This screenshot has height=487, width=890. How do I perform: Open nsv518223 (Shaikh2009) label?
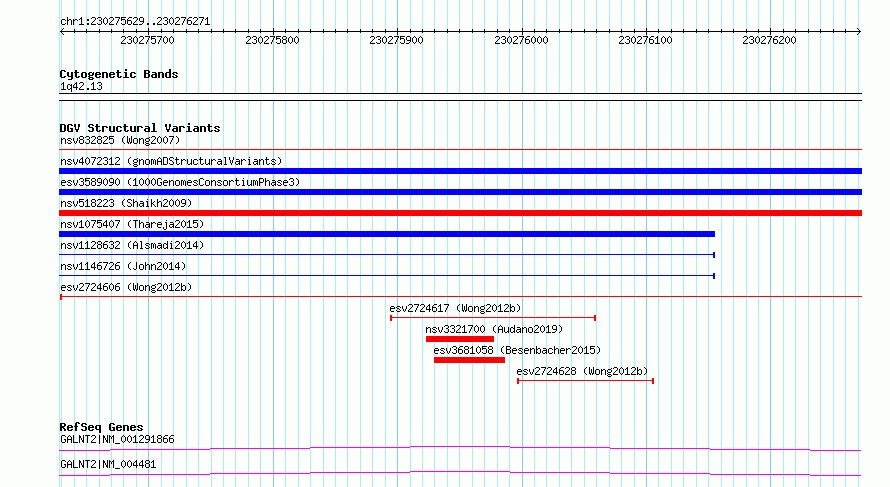pos(126,203)
